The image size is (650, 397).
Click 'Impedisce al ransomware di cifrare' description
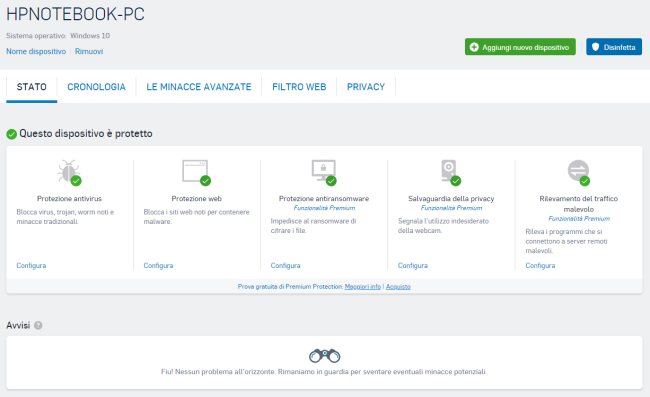[x=313, y=226]
